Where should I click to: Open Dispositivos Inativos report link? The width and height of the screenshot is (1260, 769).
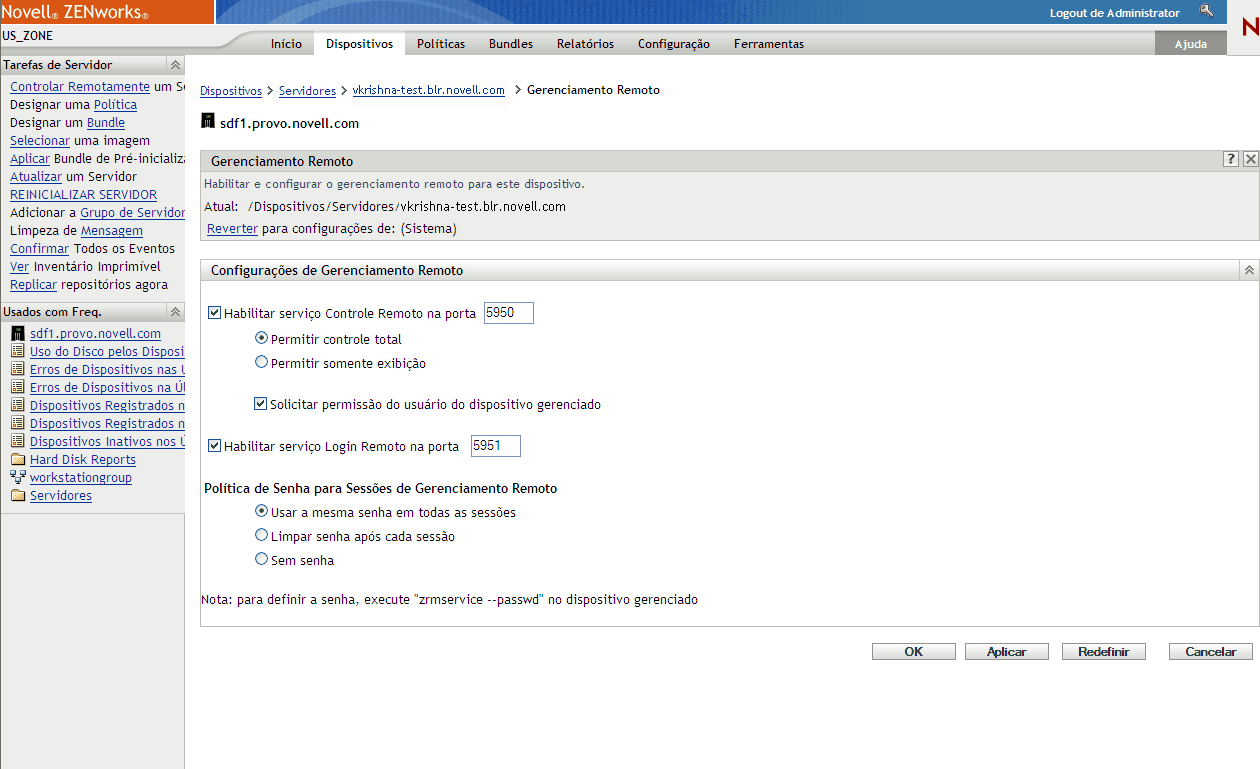pos(107,441)
